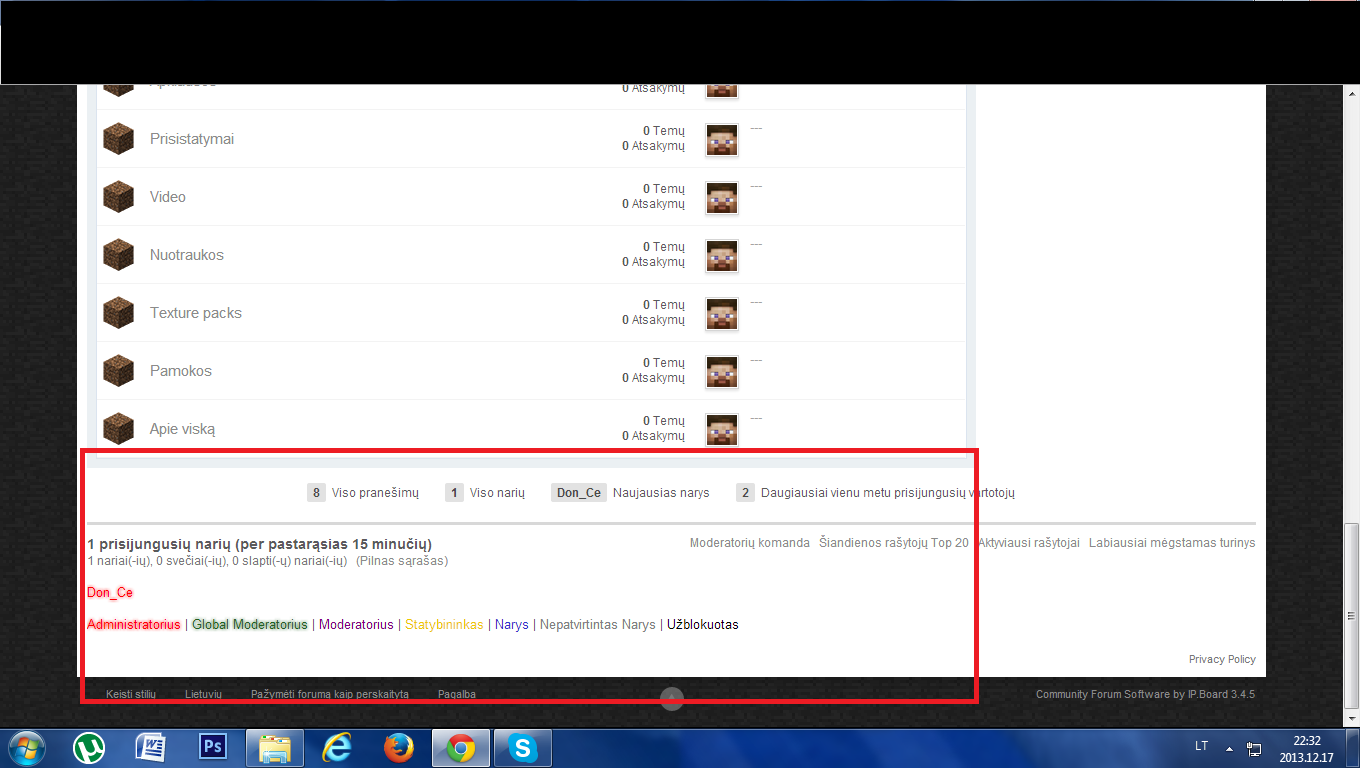Click the dirt block icon beside Pamokos

[118, 371]
